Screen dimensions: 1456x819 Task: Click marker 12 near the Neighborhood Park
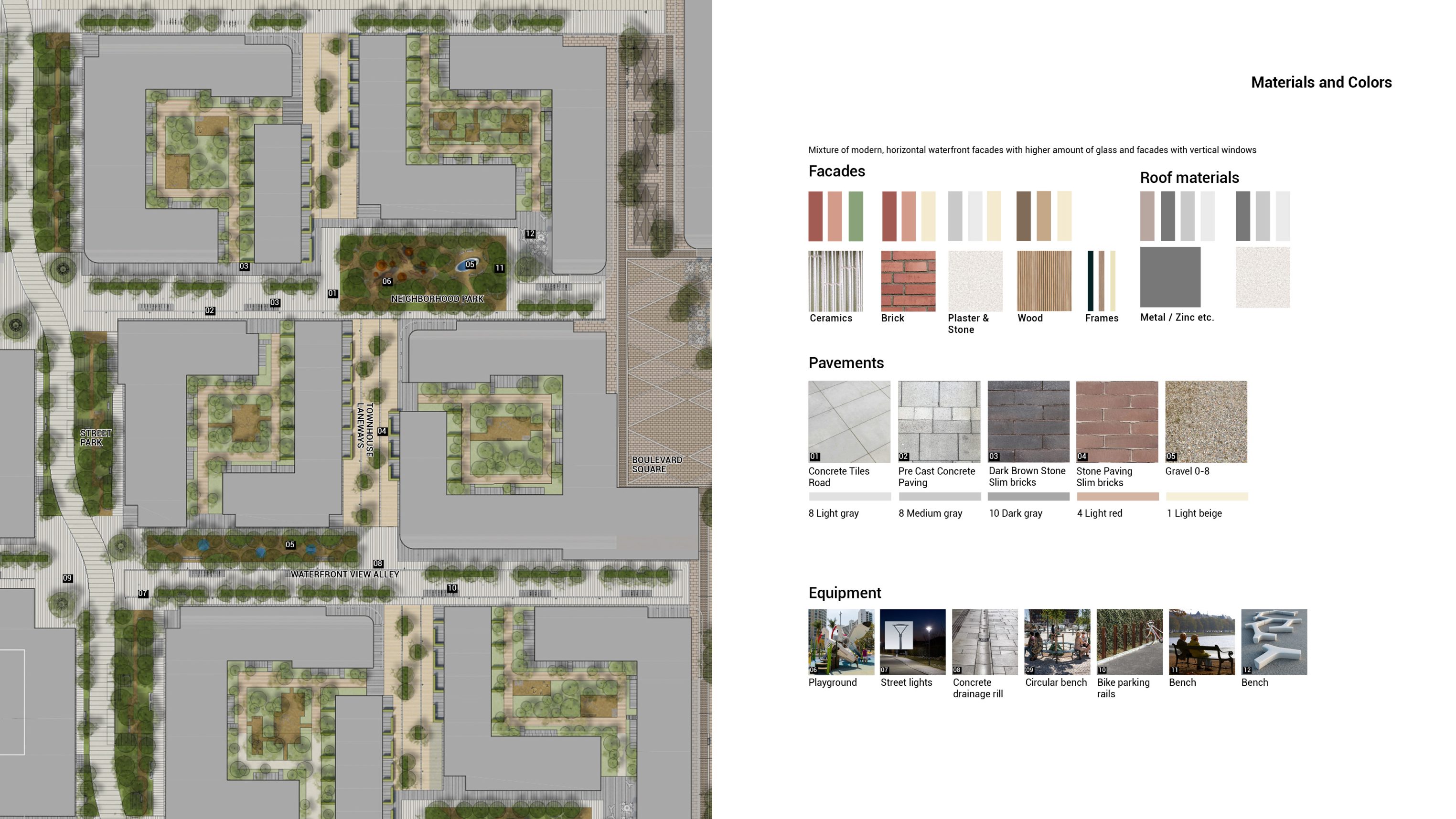coord(530,234)
